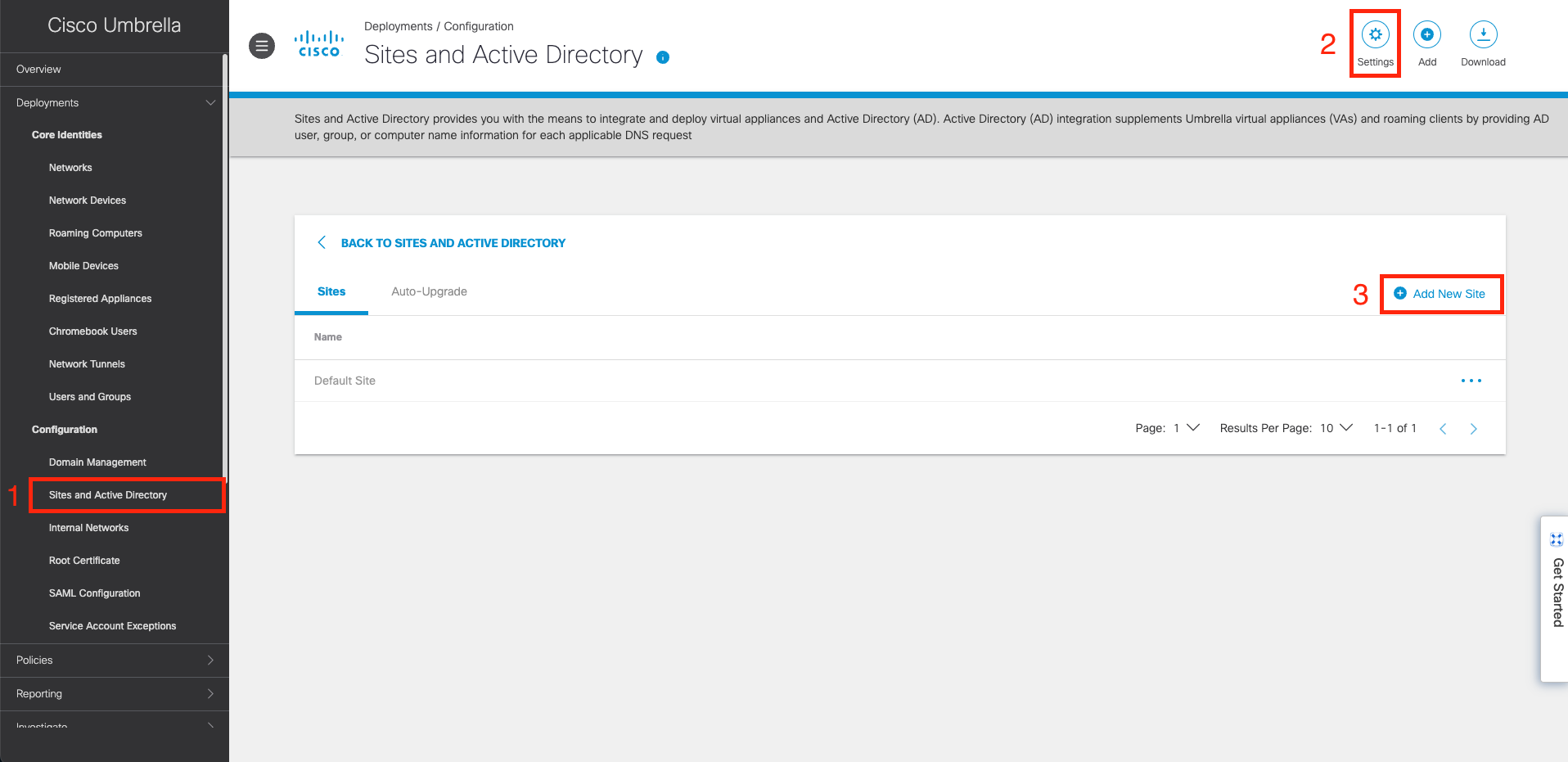Expand the Policies sidebar section
The width and height of the screenshot is (1568, 762).
113,661
